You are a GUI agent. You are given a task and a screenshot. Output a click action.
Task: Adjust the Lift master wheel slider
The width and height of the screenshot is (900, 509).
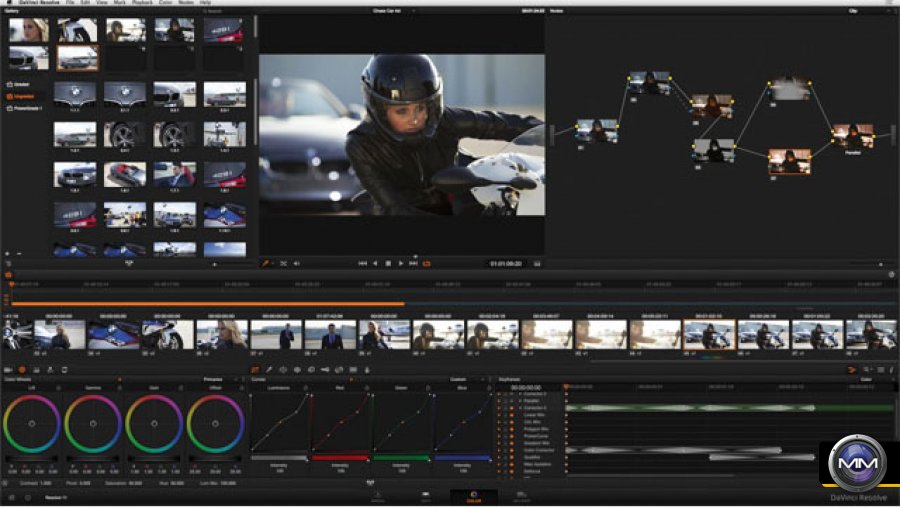[x=32, y=459]
